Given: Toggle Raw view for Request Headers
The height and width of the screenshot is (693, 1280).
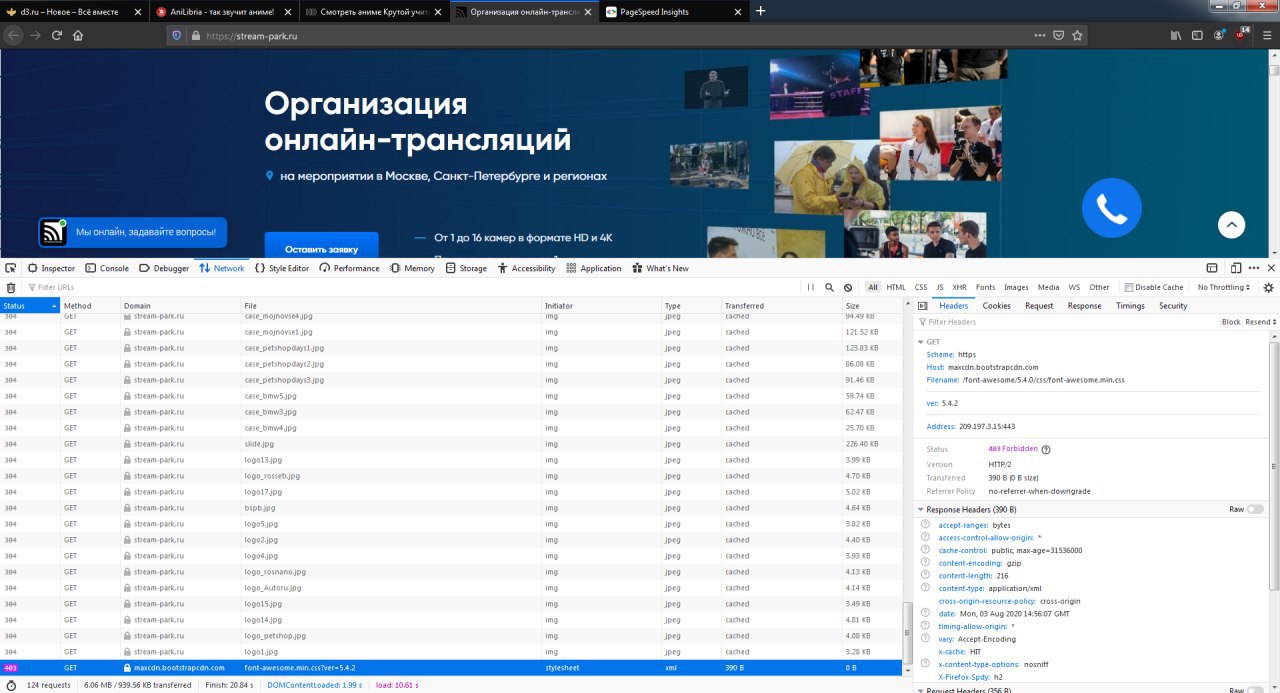Looking at the screenshot, I should 1255,690.
